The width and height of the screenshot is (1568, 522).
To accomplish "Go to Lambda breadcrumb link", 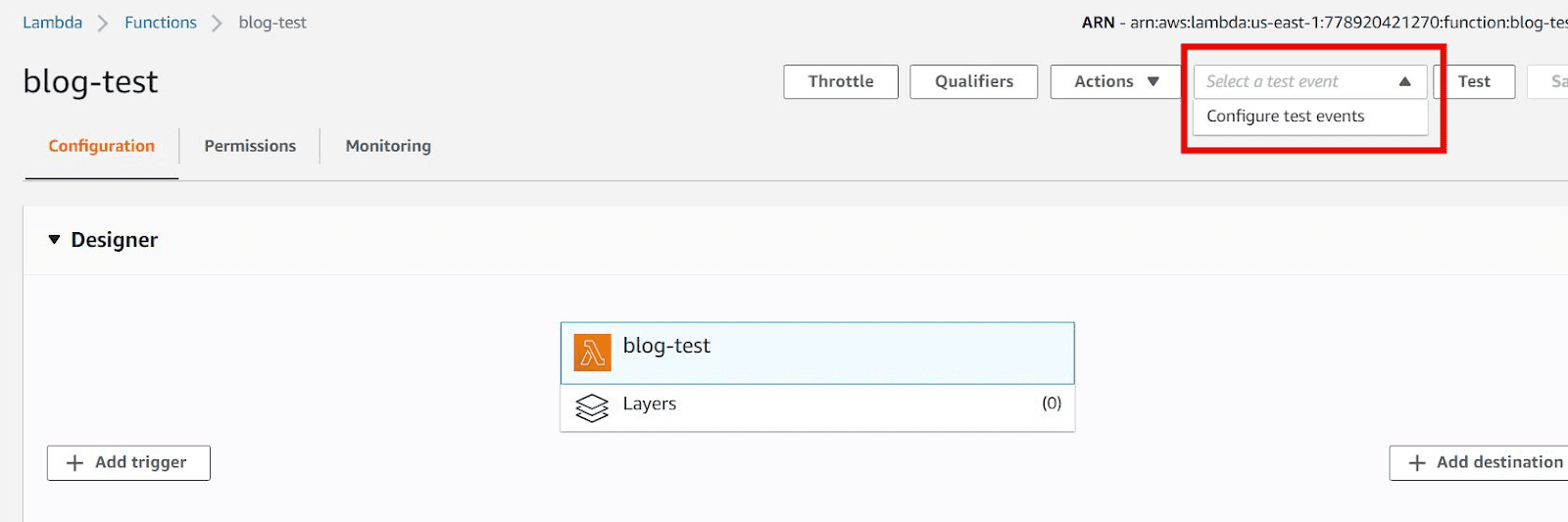I will (53, 23).
